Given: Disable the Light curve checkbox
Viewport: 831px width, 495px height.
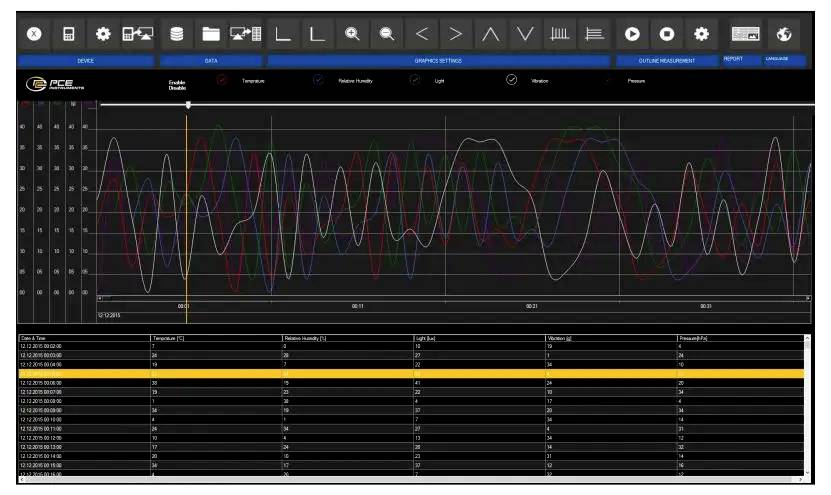Looking at the screenshot, I should click(415, 80).
